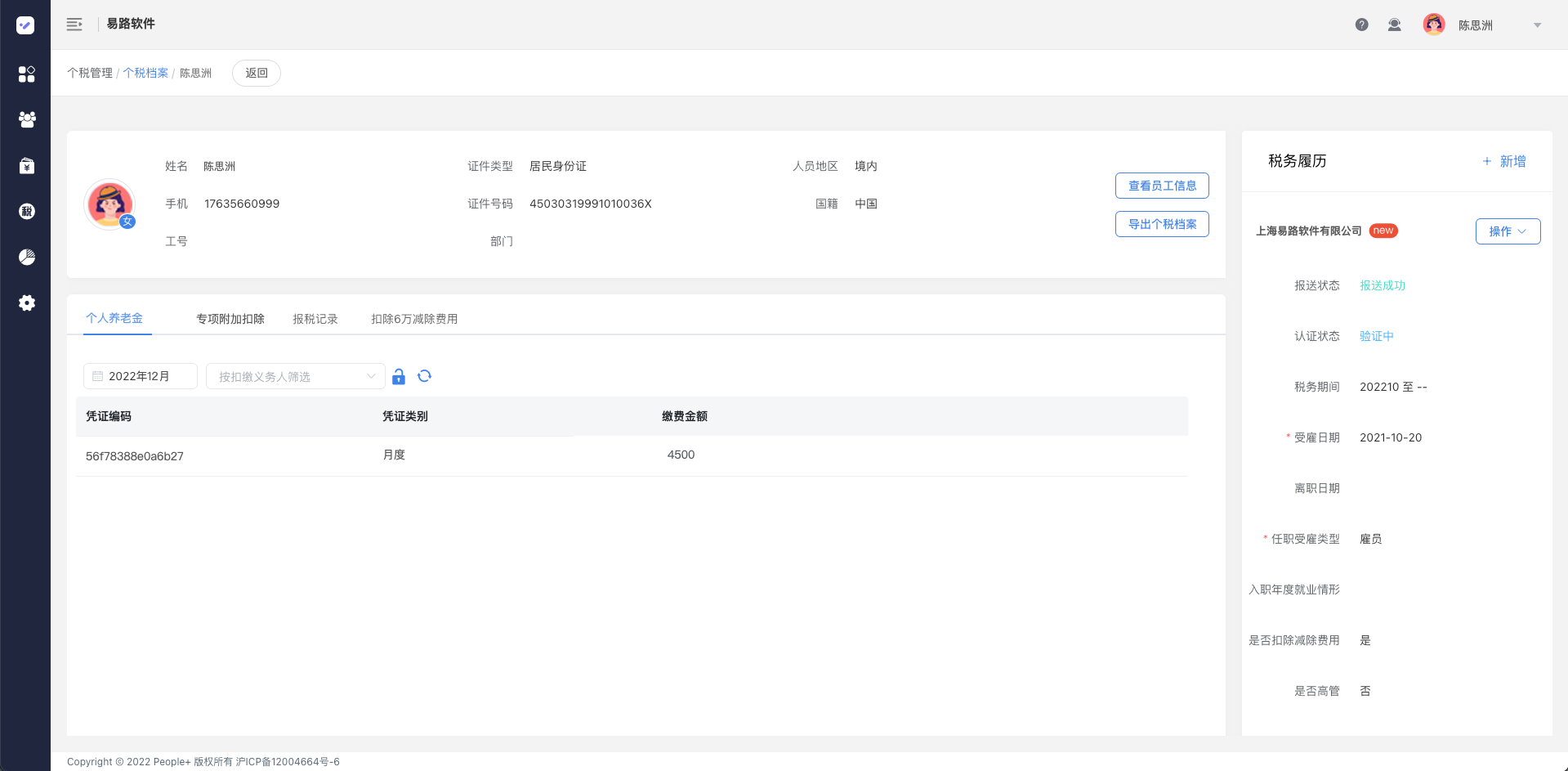Click the refresh icon beside the filter
Image resolution: width=1568 pixels, height=771 pixels.
424,376
